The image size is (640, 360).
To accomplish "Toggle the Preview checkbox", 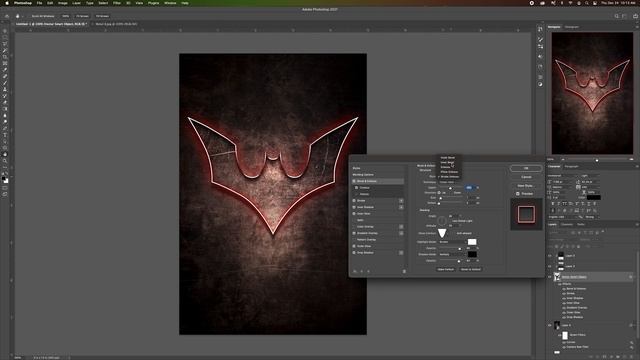I will [x=518, y=194].
